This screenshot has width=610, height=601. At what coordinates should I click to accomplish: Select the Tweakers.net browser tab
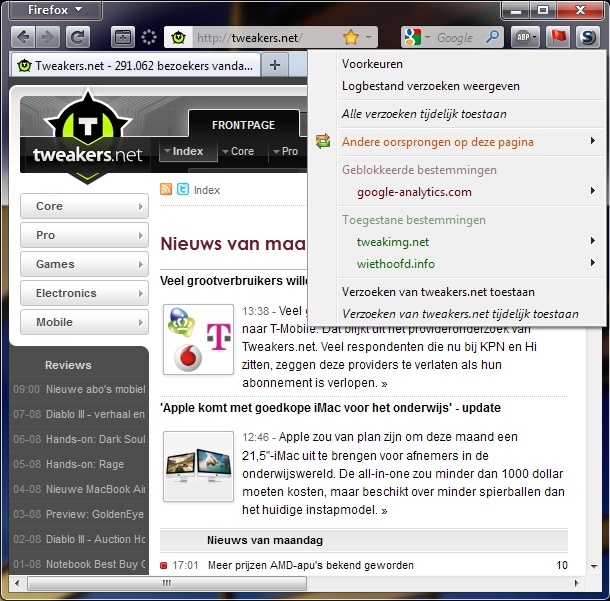tap(135, 65)
